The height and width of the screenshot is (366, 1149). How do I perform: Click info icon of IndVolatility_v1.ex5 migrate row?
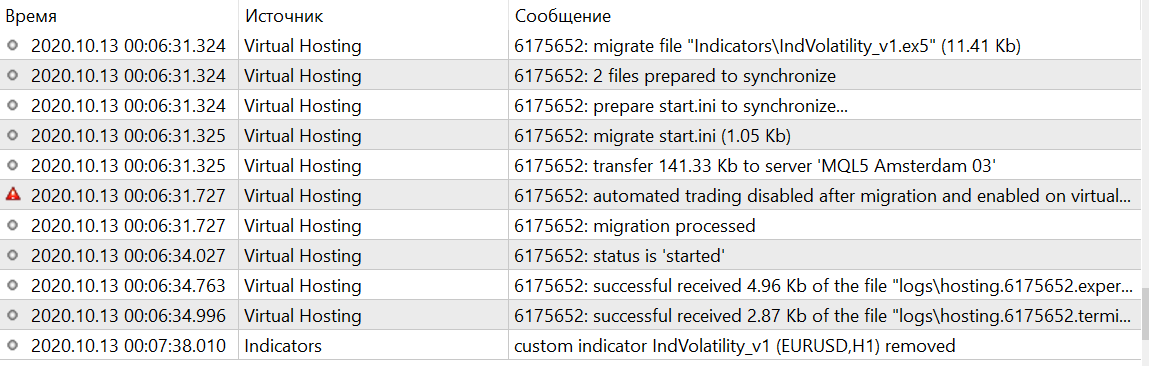coord(12,45)
